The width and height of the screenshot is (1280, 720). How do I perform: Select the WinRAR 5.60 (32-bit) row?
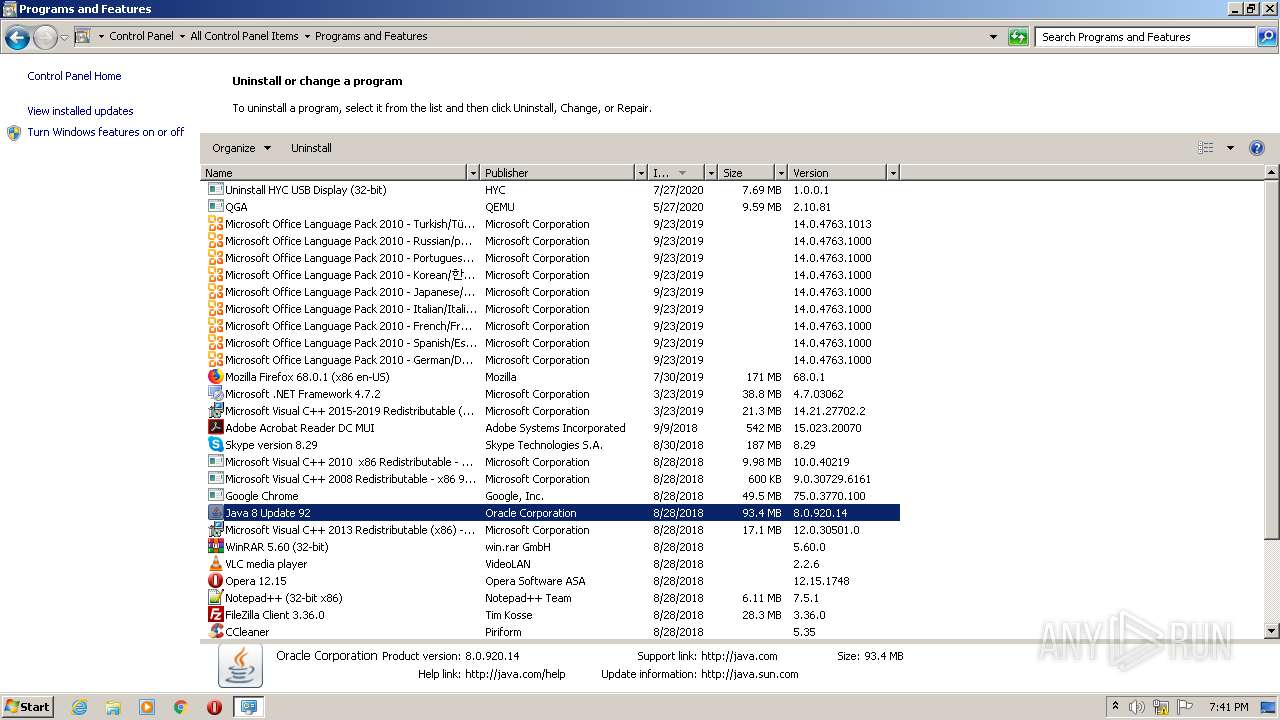point(550,547)
